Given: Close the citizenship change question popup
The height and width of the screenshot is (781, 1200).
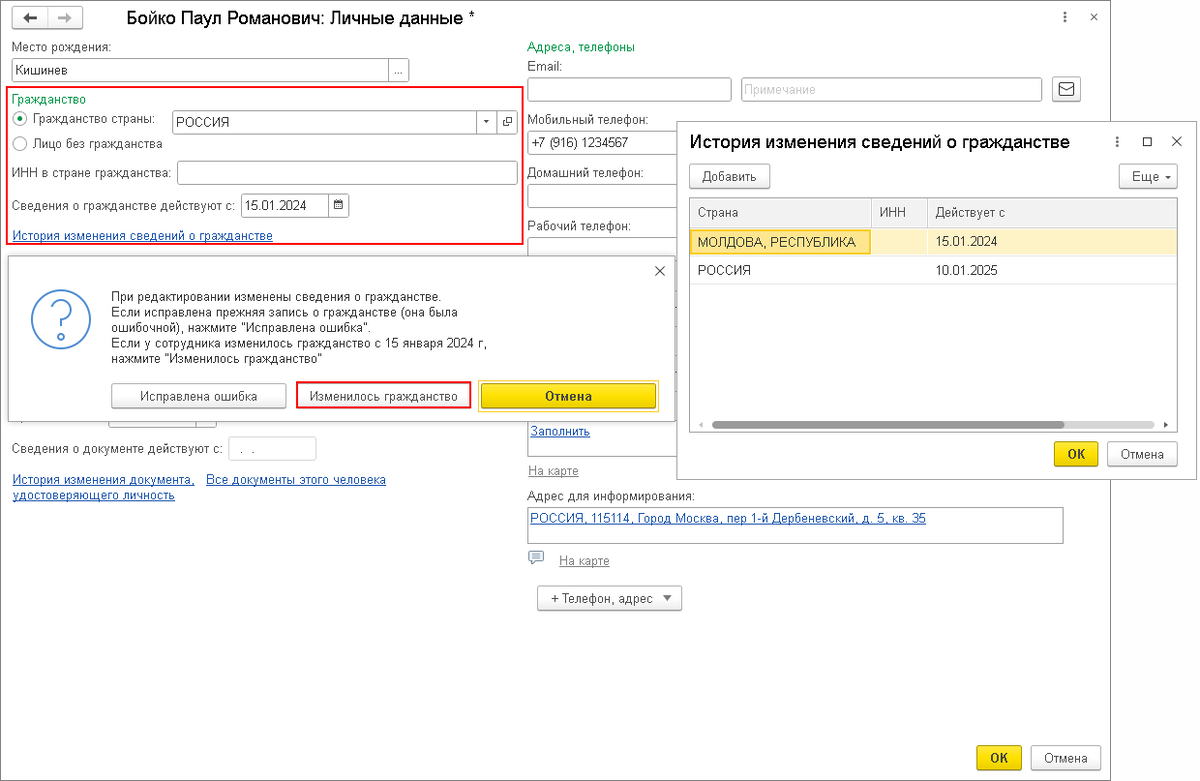Looking at the screenshot, I should coord(659,271).
